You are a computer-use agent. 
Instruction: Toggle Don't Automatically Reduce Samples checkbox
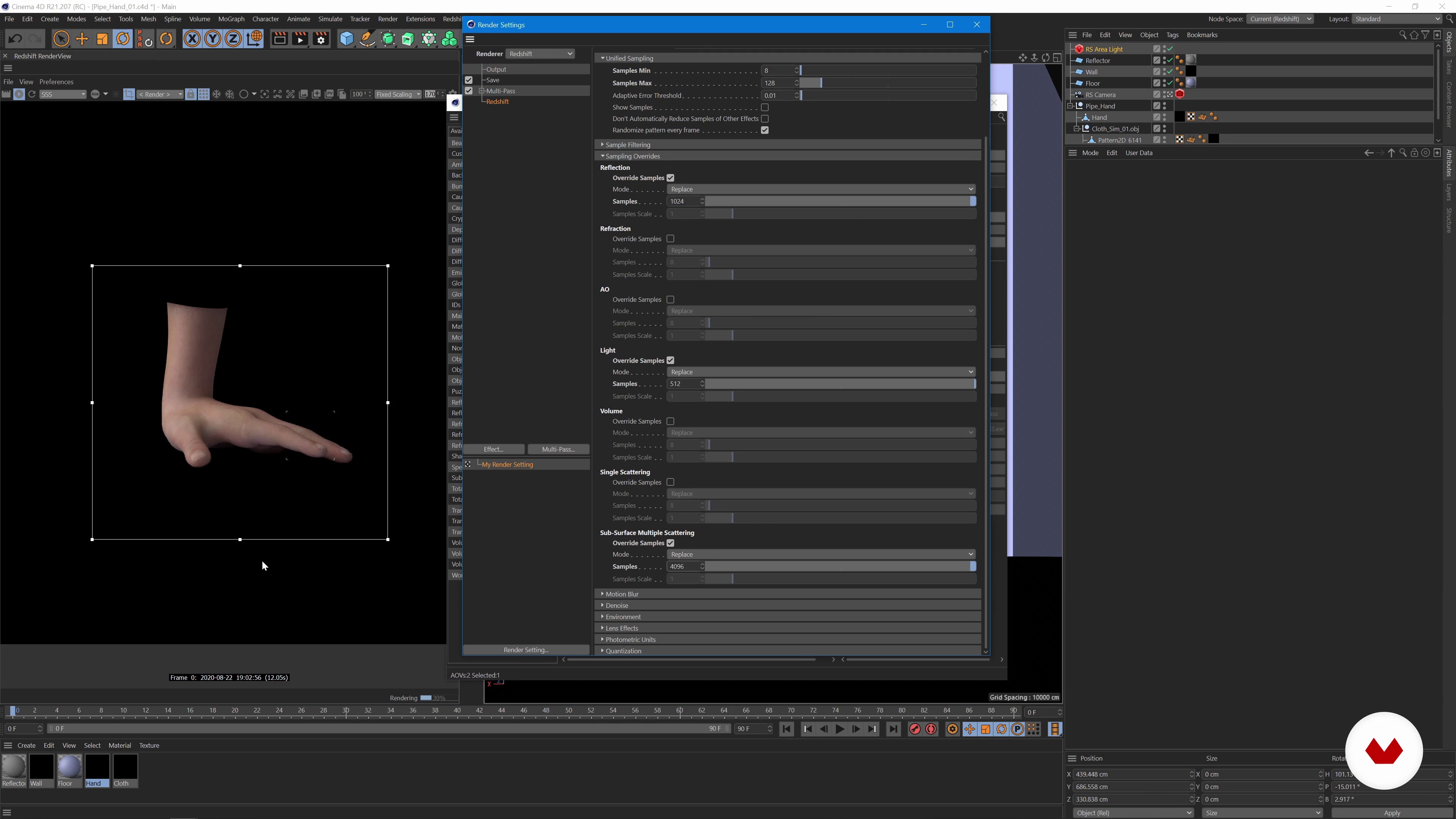765,119
